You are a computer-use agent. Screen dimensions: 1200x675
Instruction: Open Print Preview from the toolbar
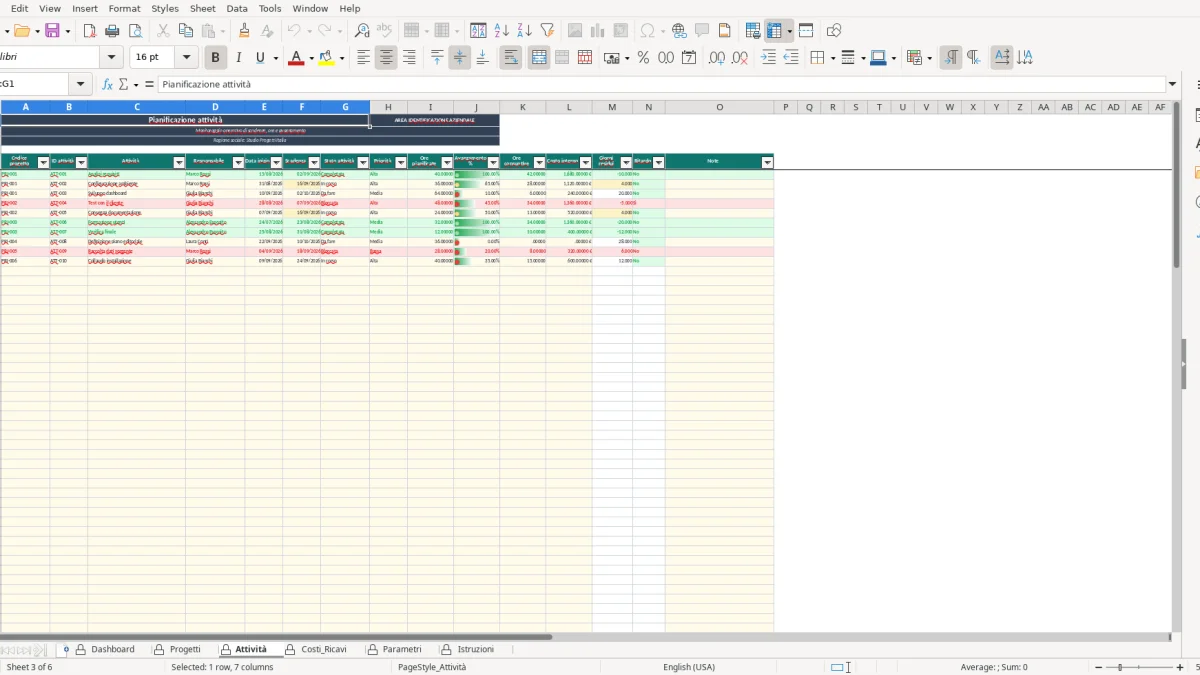(135, 31)
